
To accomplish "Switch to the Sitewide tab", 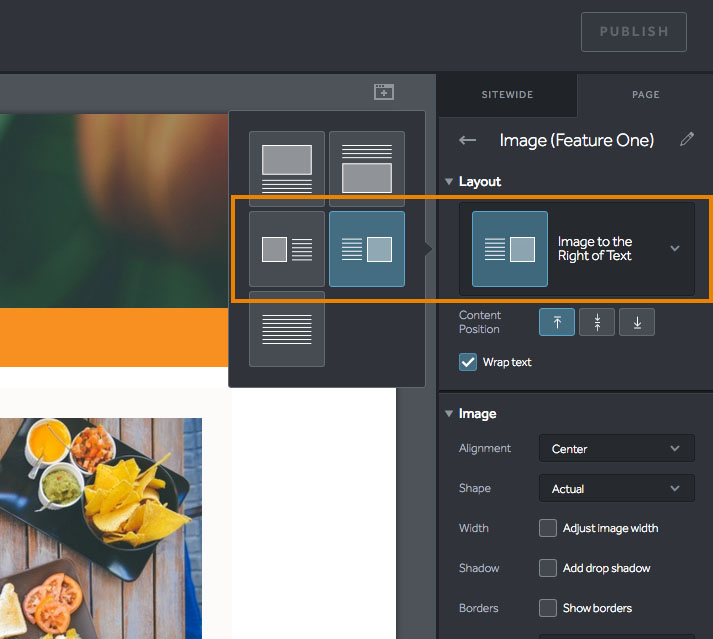I will coord(507,95).
